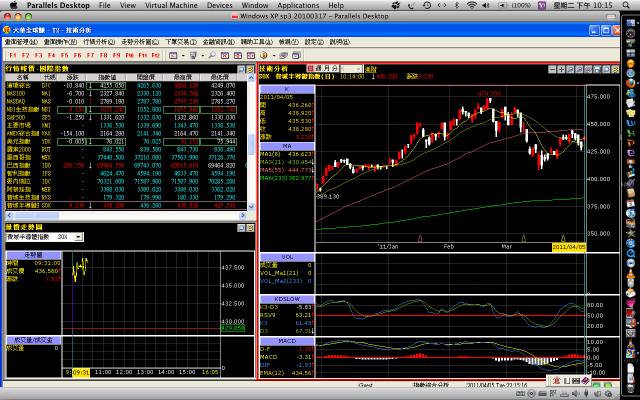This screenshot has width=640, height=400.
Task: Open dropdown arrow beside the layout icon
Action: coord(183,56)
